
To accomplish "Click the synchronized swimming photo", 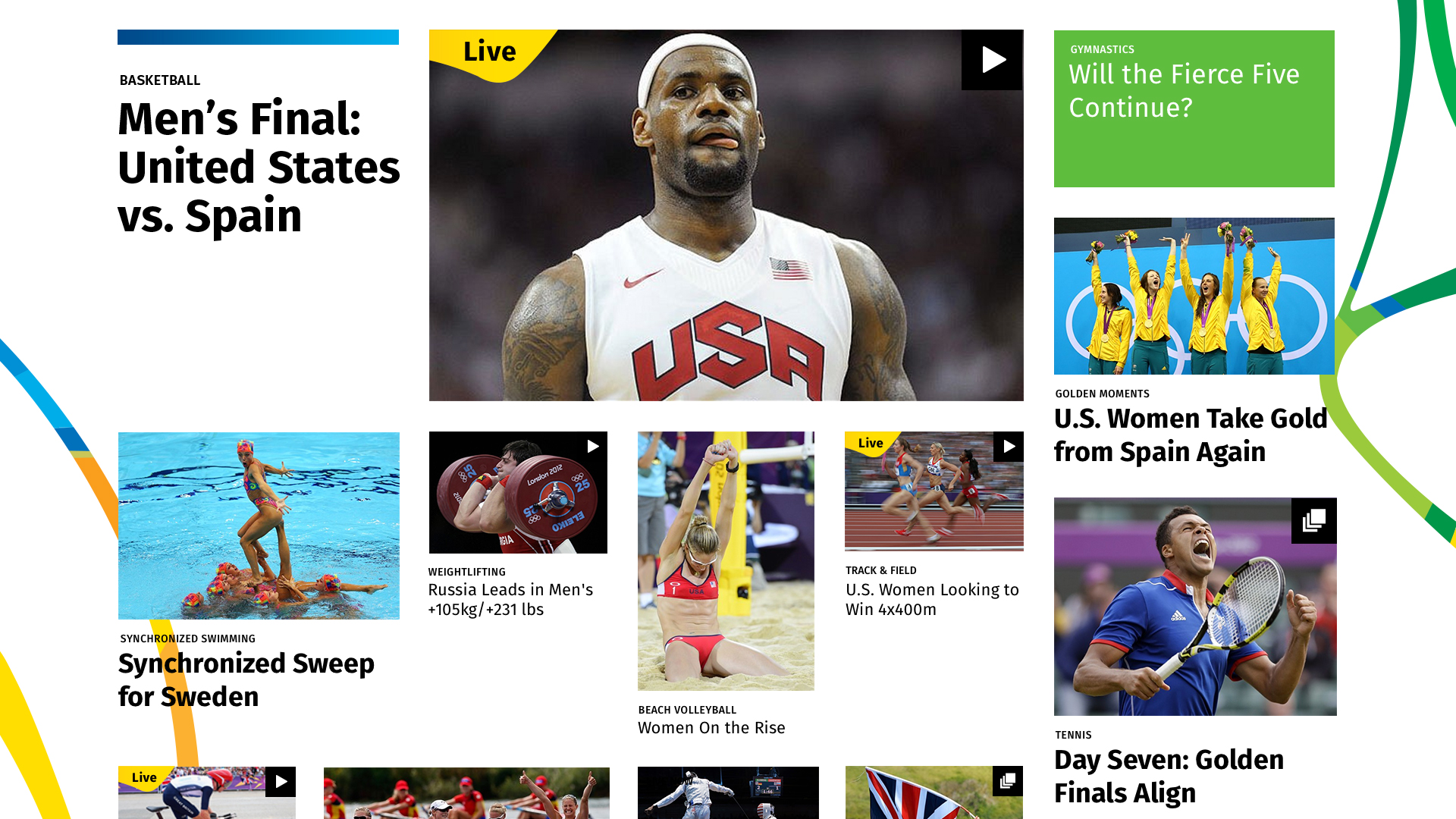I will (259, 526).
